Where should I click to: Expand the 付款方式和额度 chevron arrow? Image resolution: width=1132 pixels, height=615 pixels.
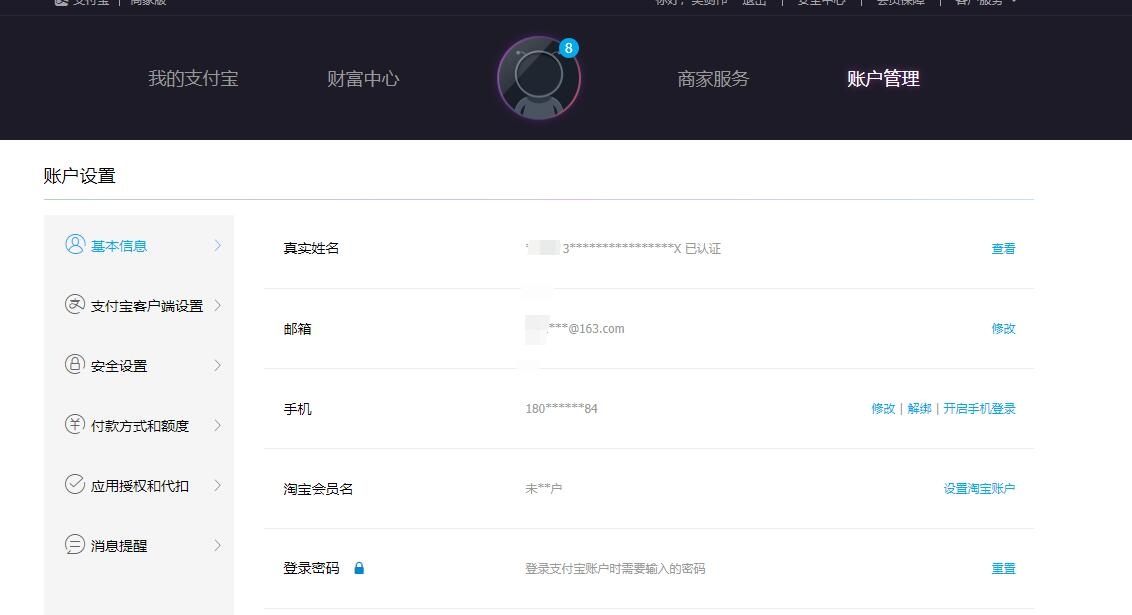click(x=217, y=425)
